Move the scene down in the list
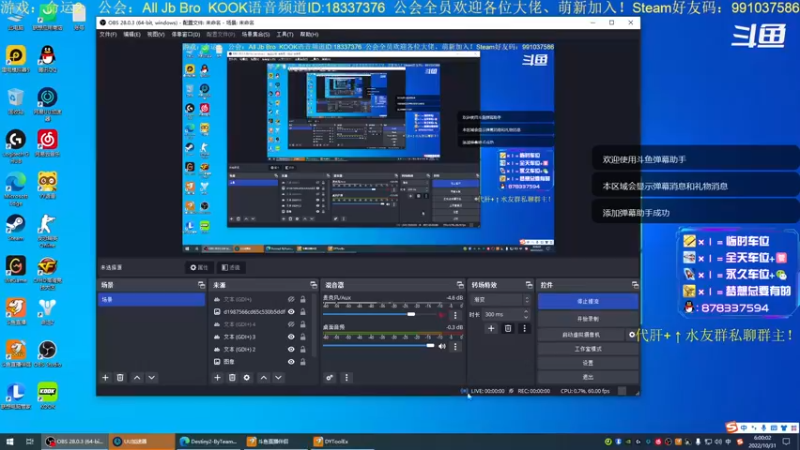The height and width of the screenshot is (450, 800). 152,378
